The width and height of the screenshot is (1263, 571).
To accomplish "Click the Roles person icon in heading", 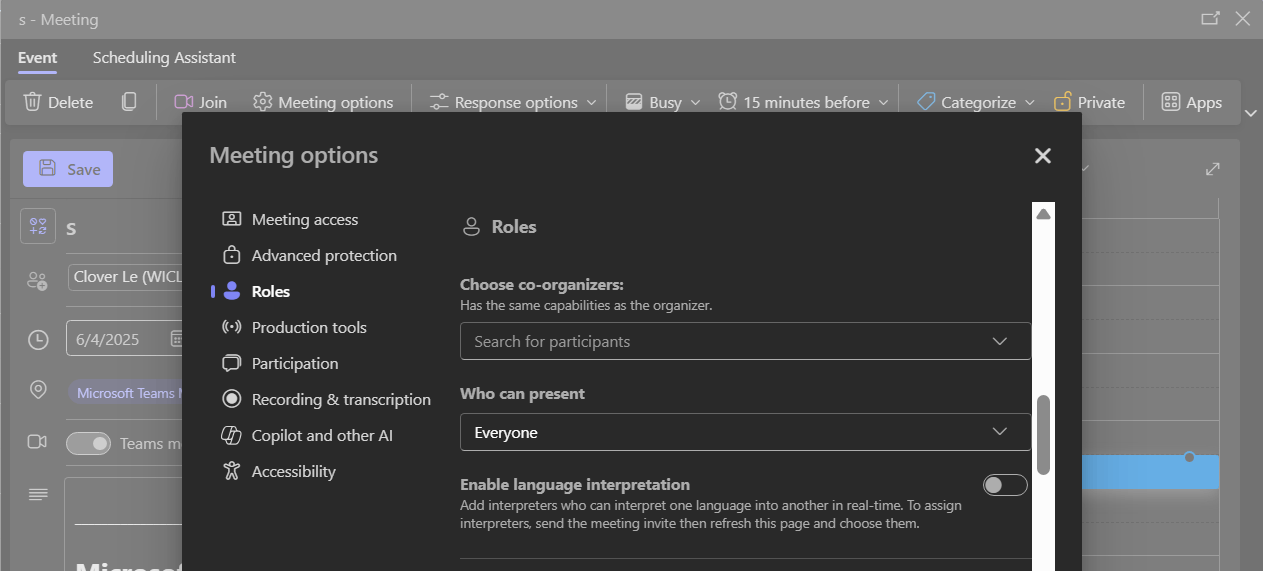I will [x=471, y=227].
